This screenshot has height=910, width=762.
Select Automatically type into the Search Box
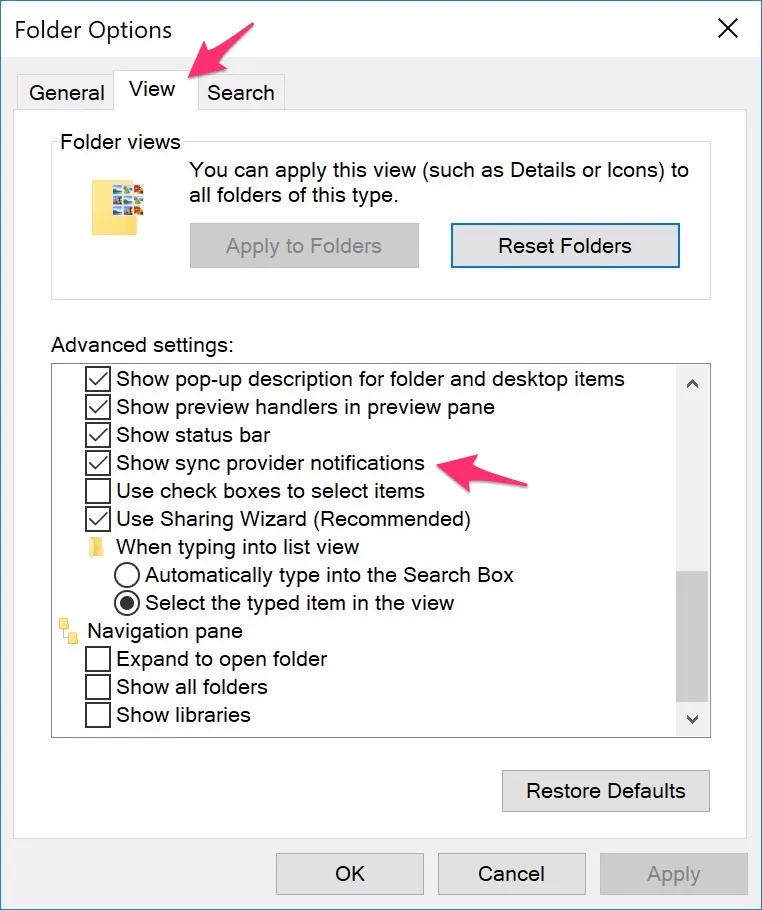pos(127,575)
